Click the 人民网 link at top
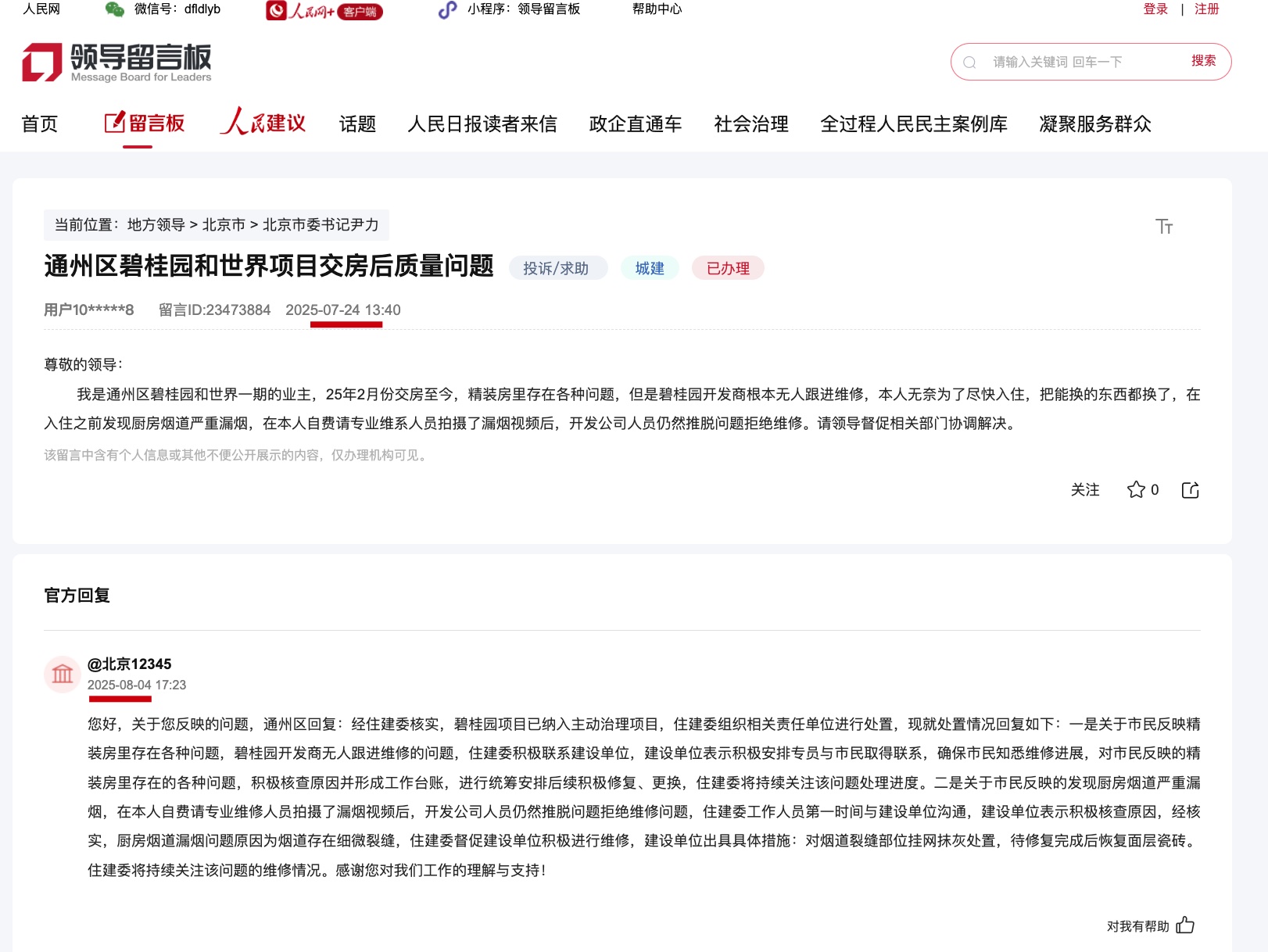The height and width of the screenshot is (952, 1268). (41, 9)
